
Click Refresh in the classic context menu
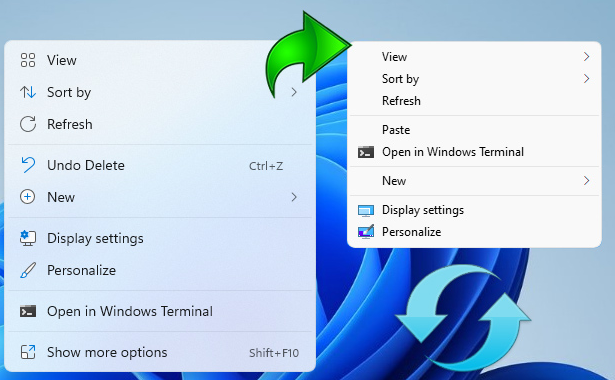[474, 101]
